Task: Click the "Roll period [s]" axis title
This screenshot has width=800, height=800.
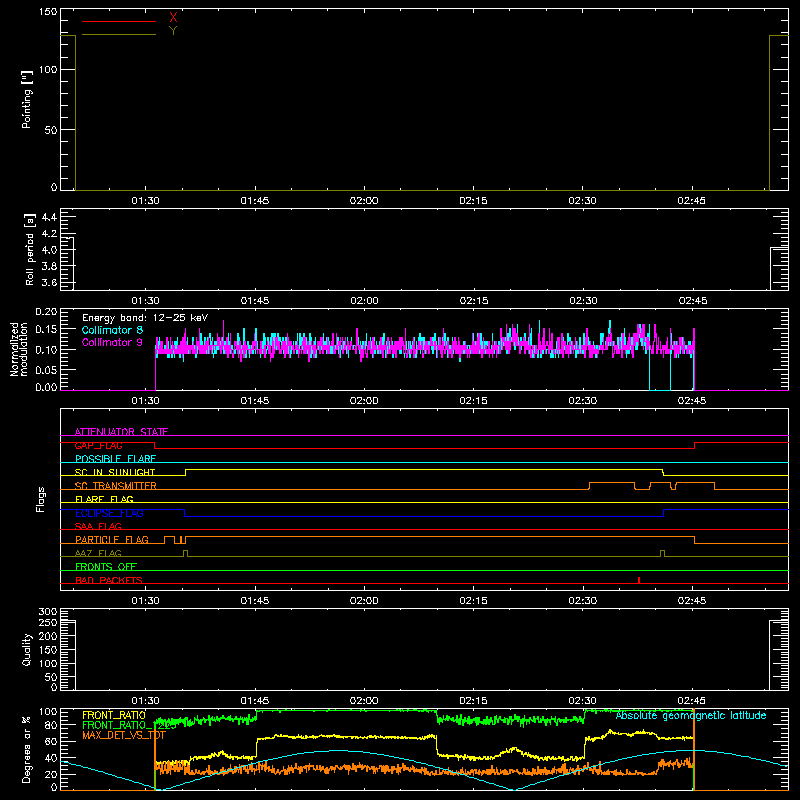Action: (30, 249)
